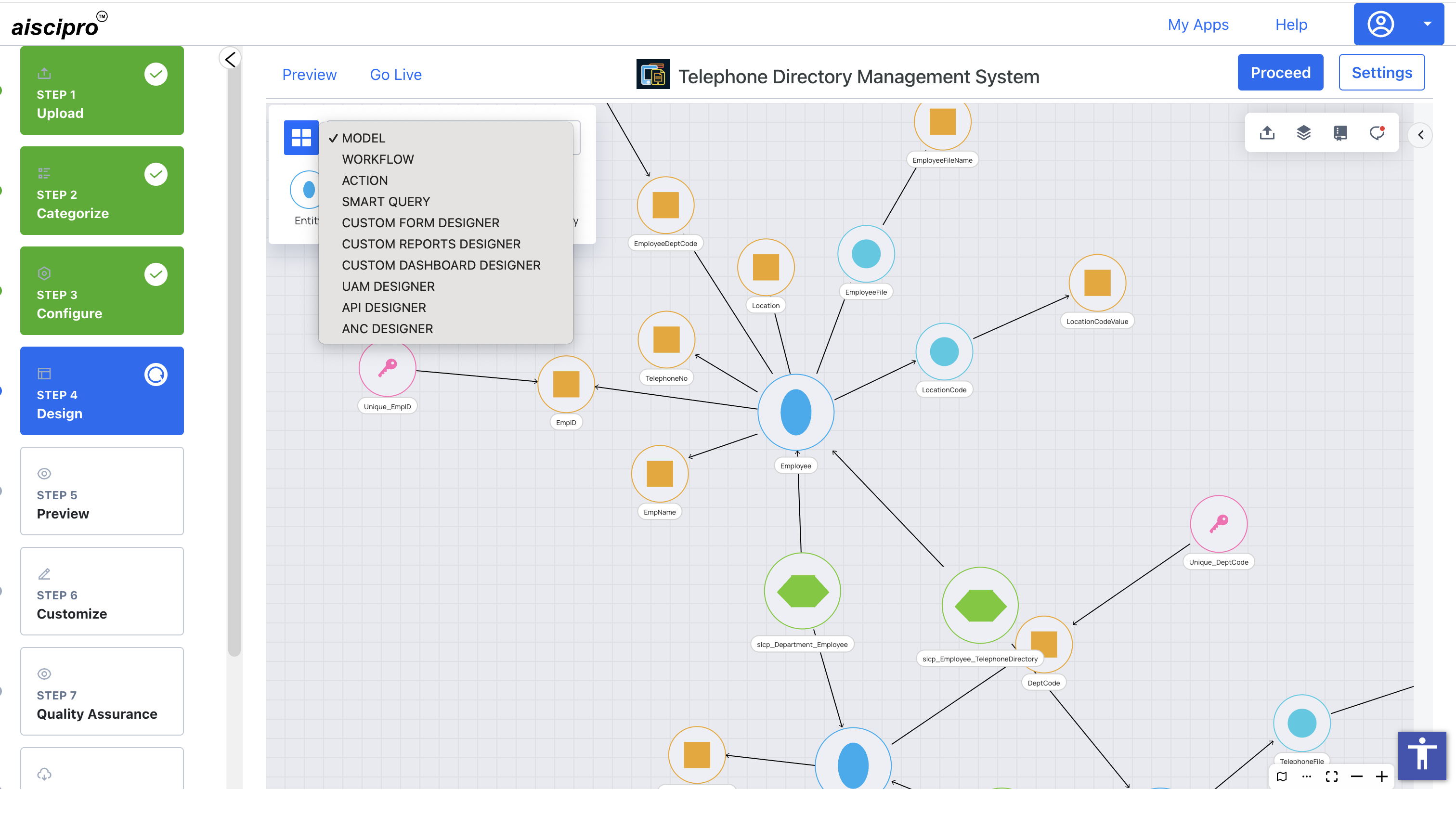Click the Entity palette shape
This screenshot has height=828, width=1456.
pos(306,189)
